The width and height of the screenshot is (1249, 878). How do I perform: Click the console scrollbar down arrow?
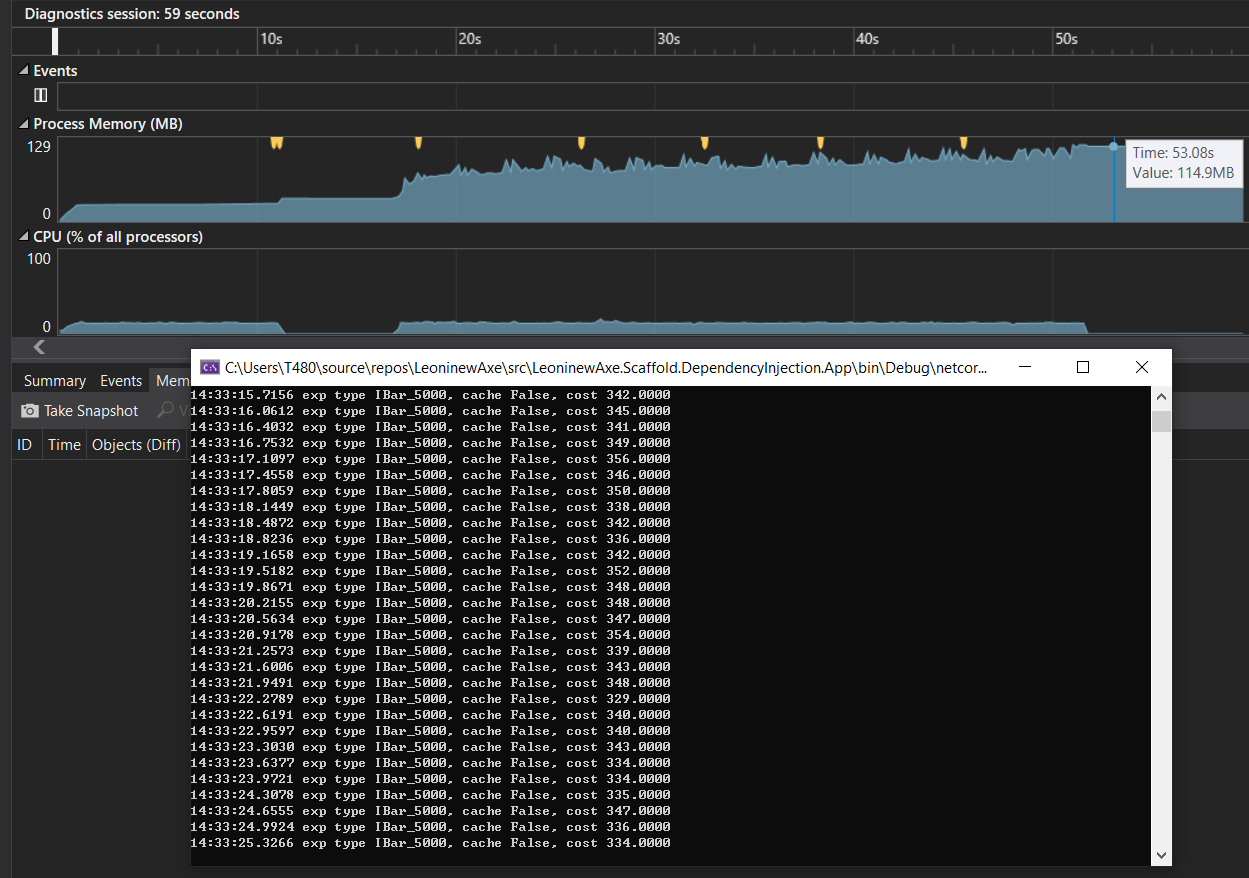[x=1161, y=855]
